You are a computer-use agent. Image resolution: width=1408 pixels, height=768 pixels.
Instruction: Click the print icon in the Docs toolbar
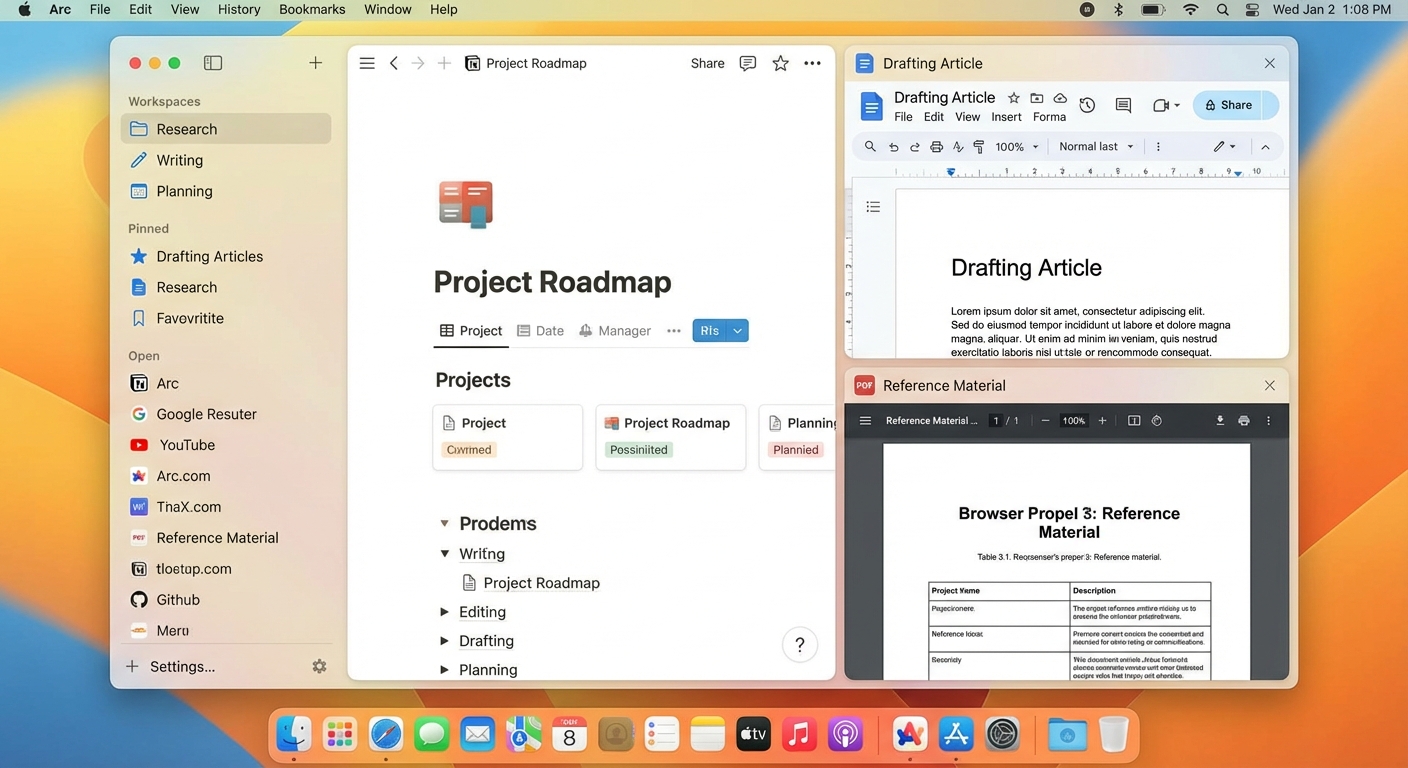[935, 146]
